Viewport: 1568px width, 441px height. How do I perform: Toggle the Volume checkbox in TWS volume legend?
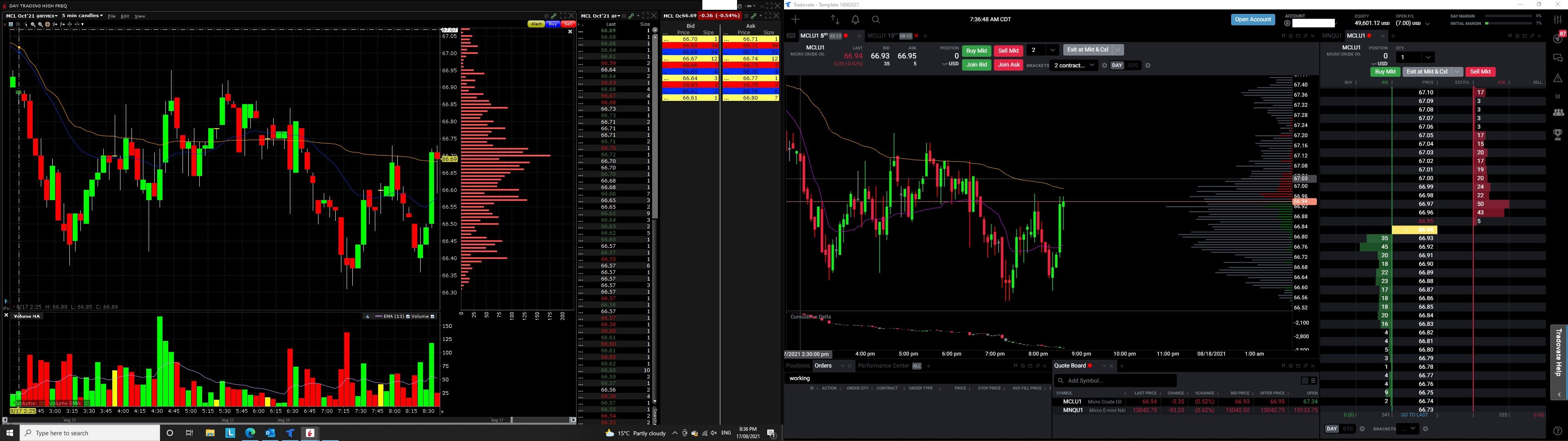[x=433, y=317]
